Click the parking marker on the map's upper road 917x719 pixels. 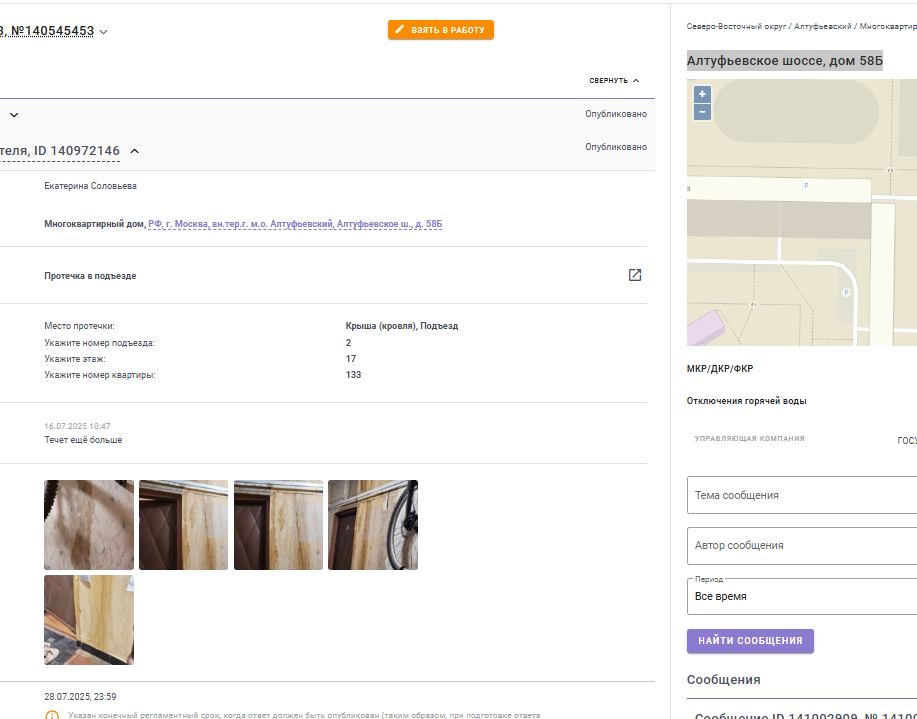point(806,185)
